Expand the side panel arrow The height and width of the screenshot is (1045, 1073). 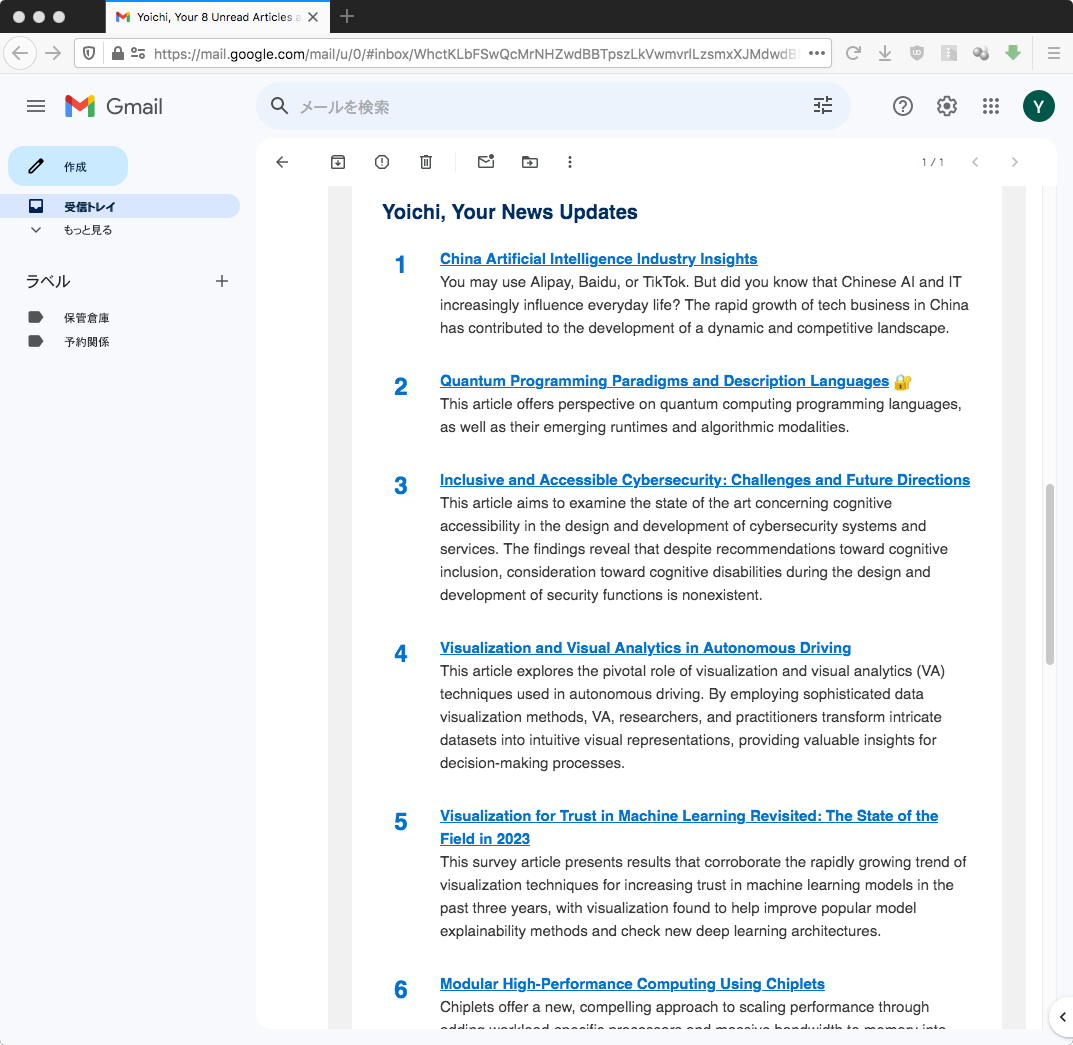click(x=1062, y=1017)
